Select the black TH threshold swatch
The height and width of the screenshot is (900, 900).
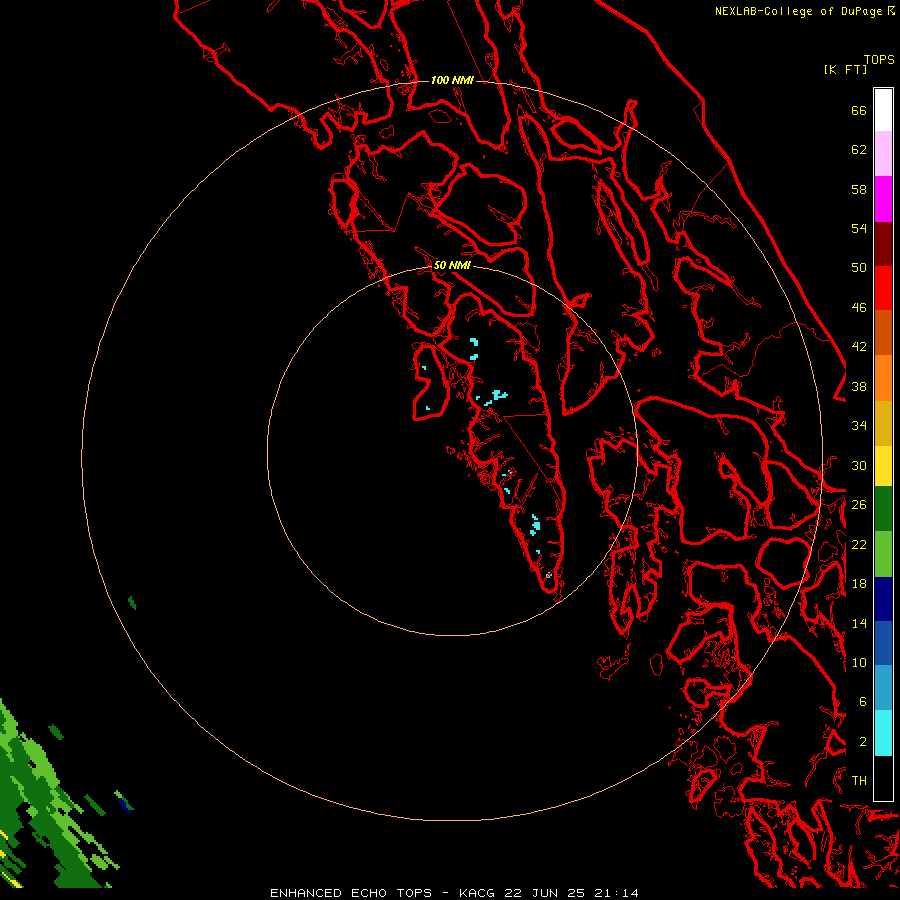[x=883, y=778]
